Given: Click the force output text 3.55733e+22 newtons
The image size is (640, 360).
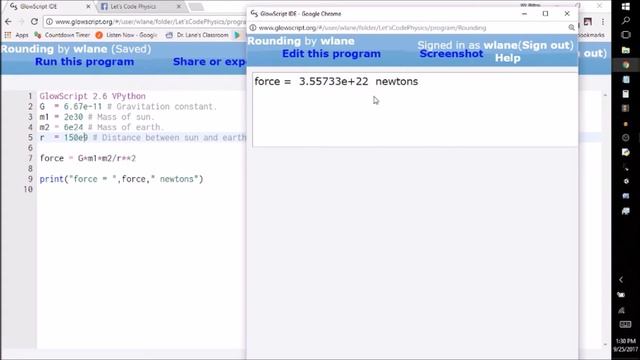Looking at the screenshot, I should pos(336,81).
